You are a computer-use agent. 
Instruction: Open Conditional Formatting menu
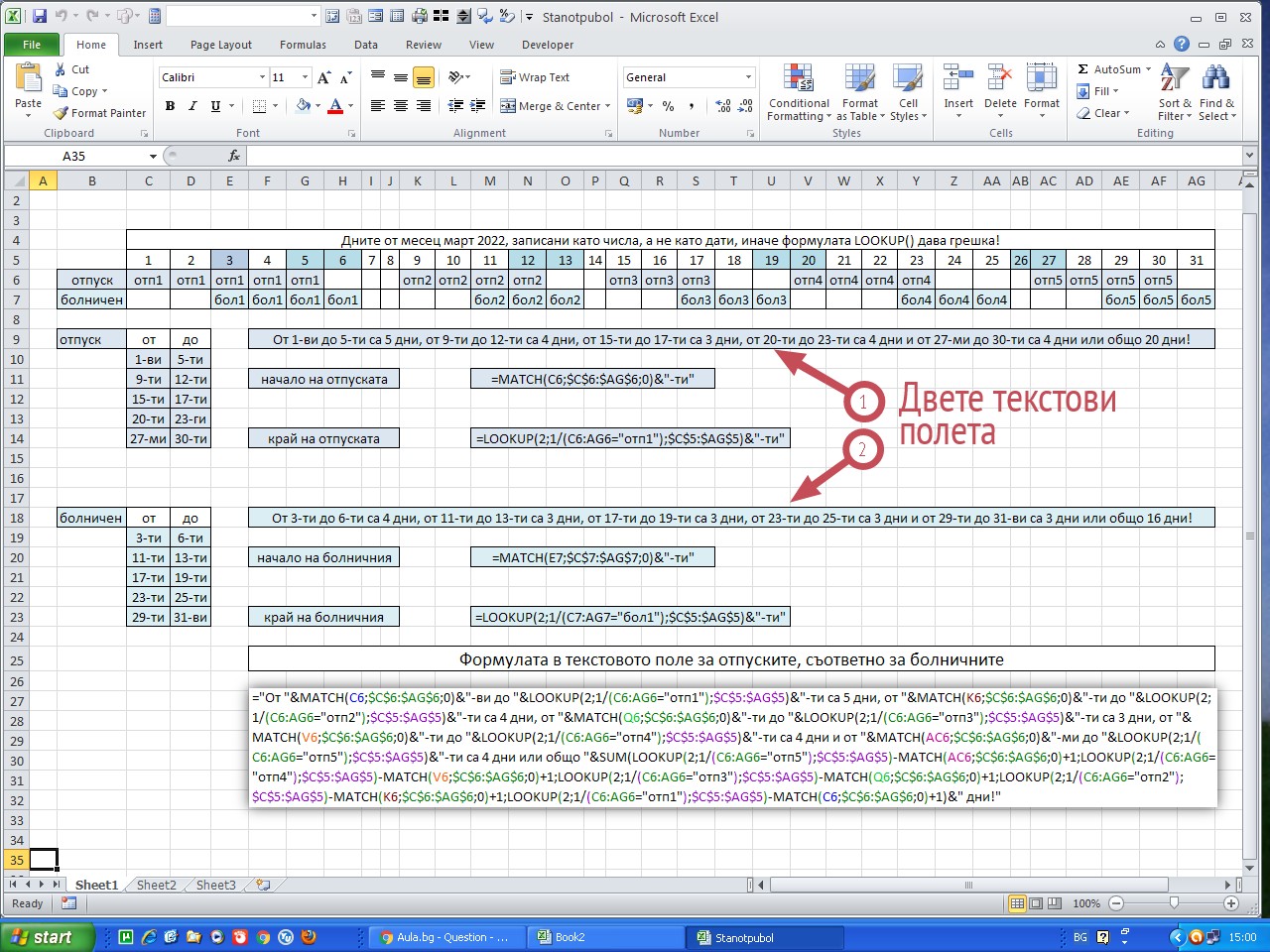coord(799,92)
